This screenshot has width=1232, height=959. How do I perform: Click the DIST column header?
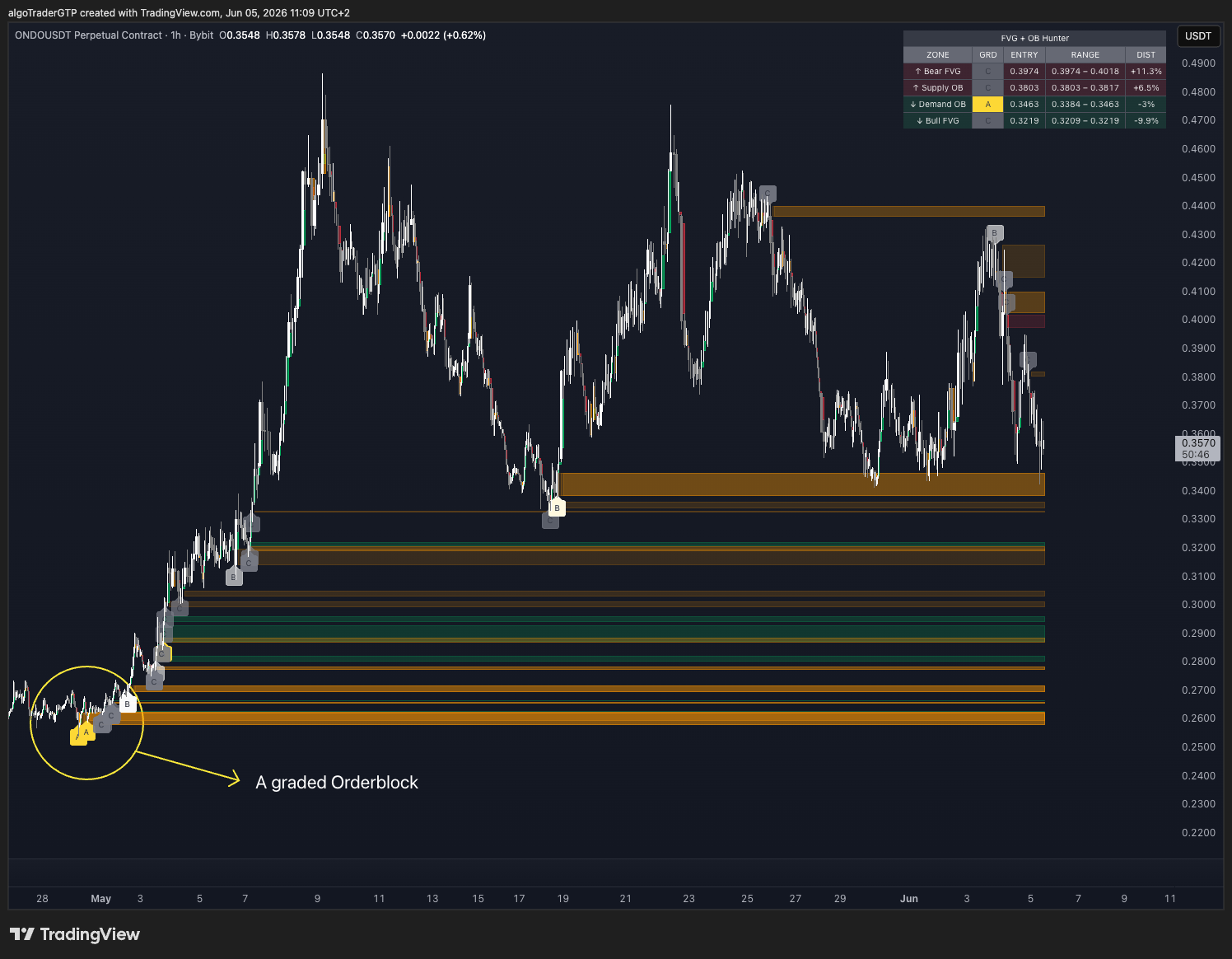coord(1146,55)
